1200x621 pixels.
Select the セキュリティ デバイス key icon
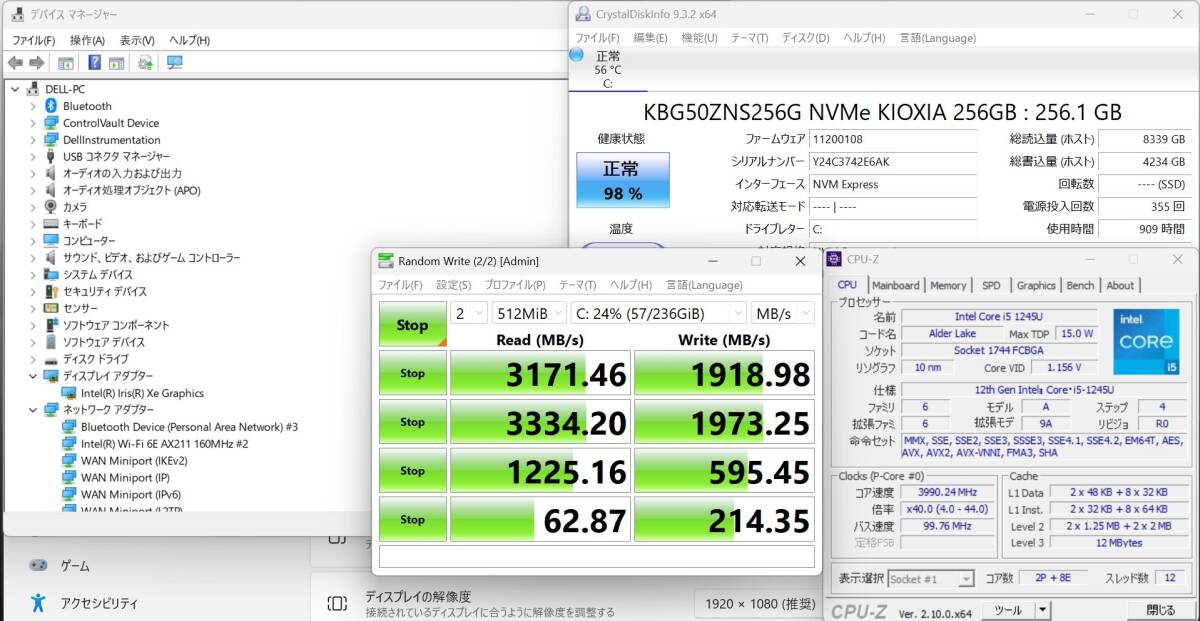pyautogui.click(x=51, y=292)
